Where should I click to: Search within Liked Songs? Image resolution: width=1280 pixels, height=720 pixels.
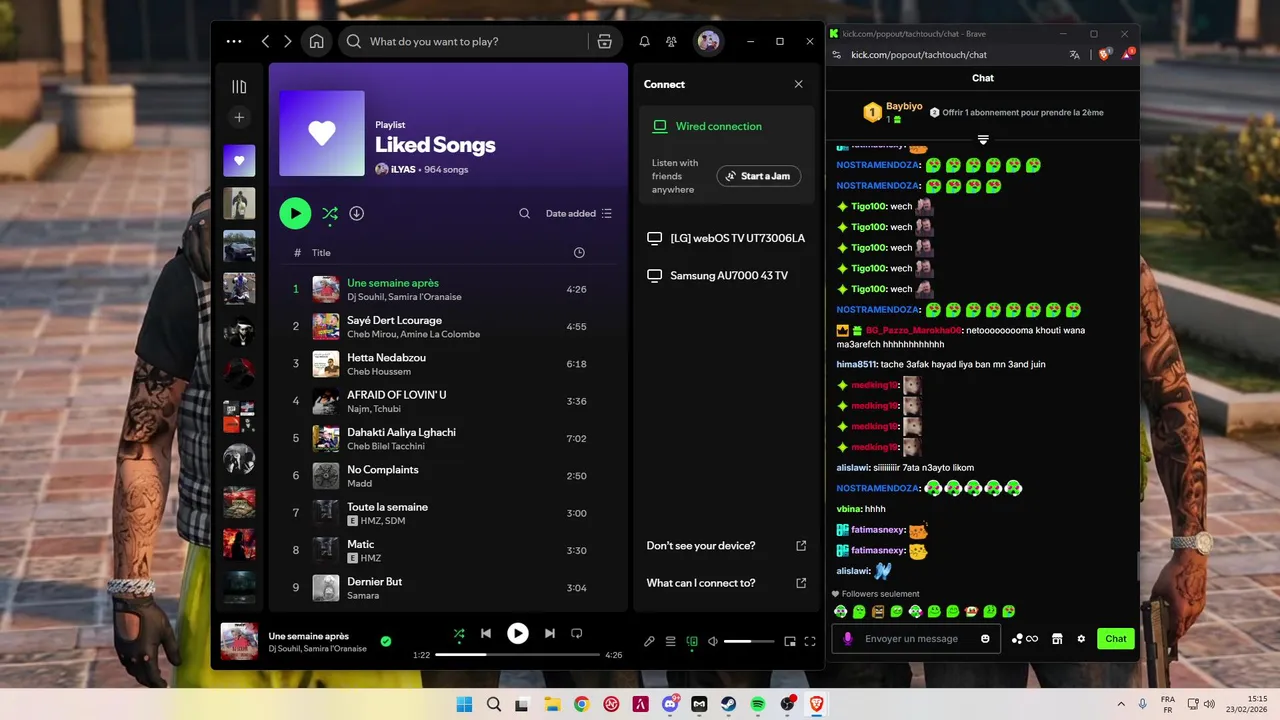524,213
